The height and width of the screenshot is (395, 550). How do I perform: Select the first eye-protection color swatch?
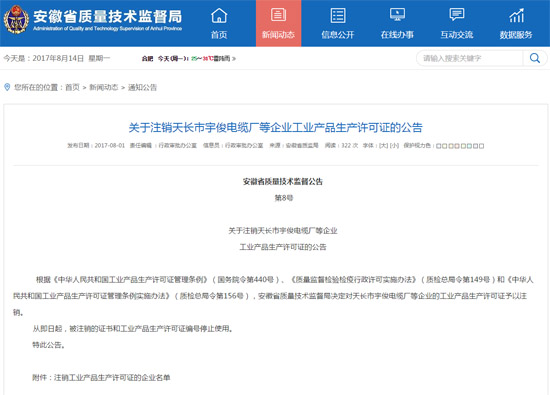tap(438, 146)
